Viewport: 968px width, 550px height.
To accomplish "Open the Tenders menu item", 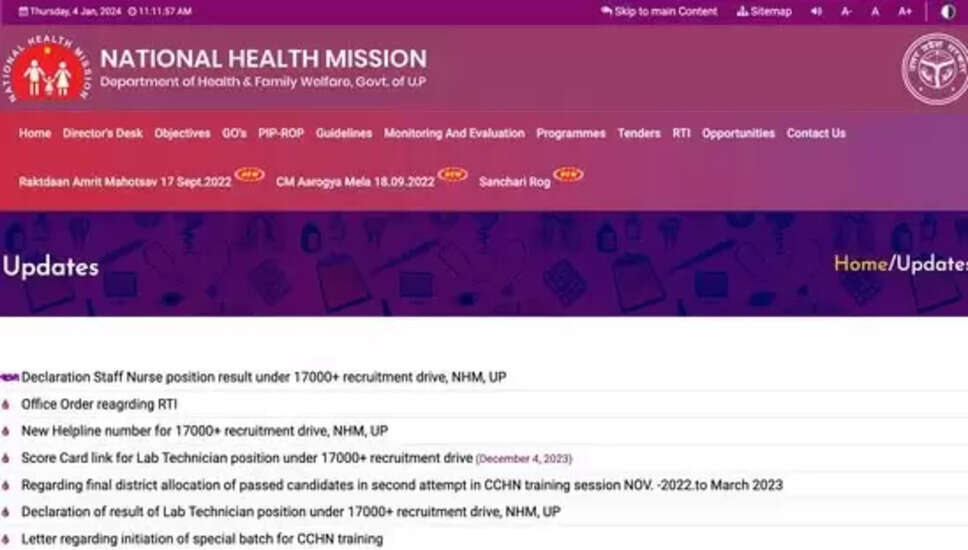I will point(638,133).
